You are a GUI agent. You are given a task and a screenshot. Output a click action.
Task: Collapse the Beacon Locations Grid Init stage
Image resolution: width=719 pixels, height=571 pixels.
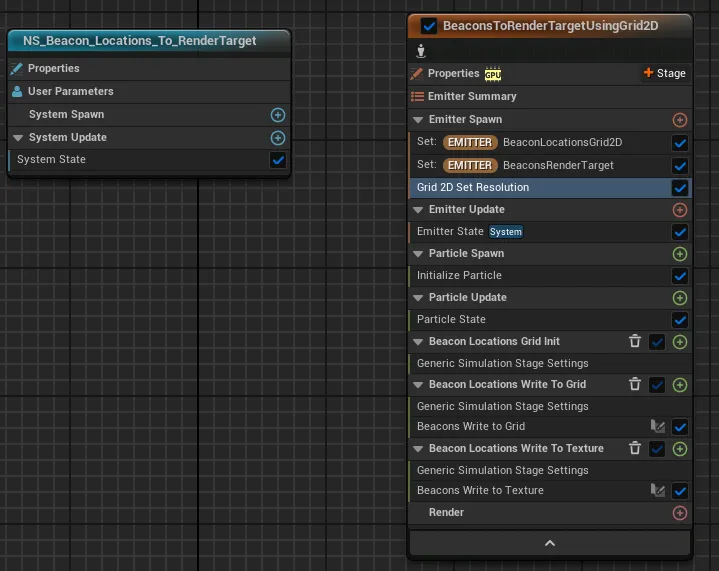(x=418, y=342)
